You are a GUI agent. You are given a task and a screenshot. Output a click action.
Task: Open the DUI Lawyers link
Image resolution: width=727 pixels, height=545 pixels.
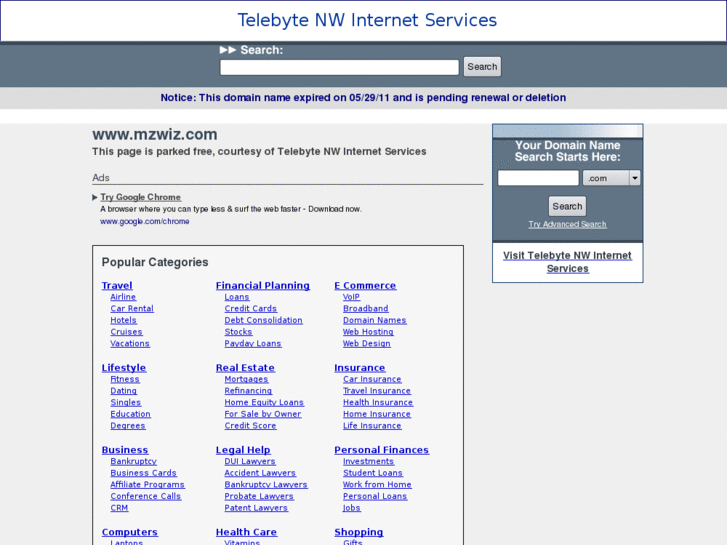point(250,462)
